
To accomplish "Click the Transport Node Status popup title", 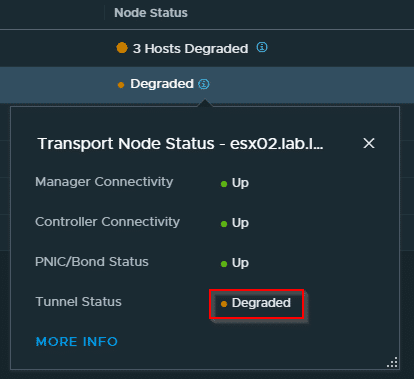I will click(180, 144).
